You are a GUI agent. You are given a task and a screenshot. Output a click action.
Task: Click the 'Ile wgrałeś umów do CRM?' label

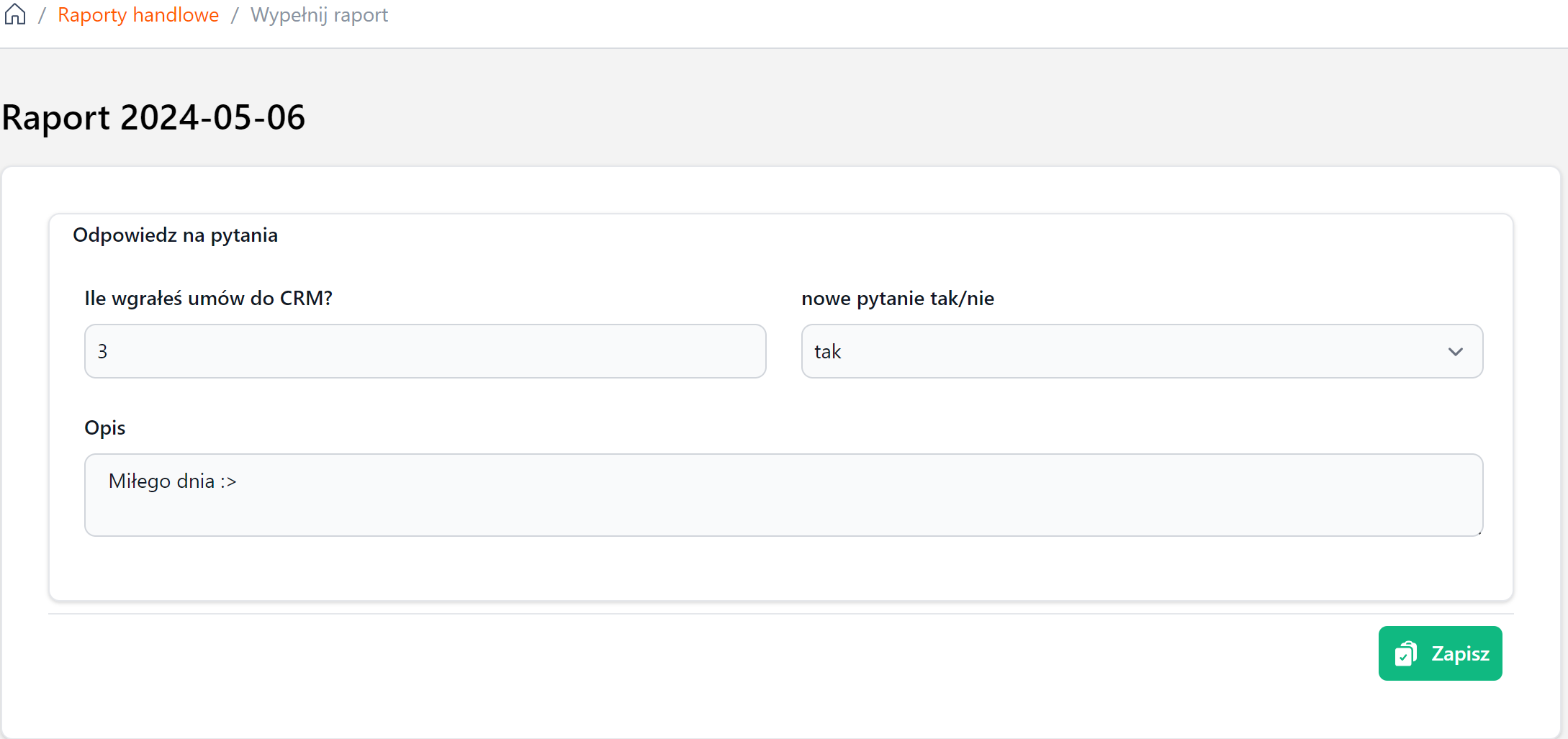point(208,299)
